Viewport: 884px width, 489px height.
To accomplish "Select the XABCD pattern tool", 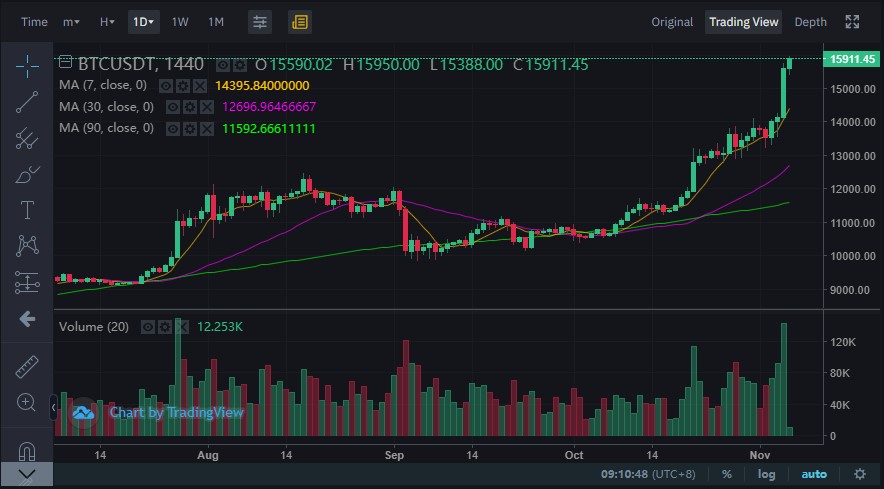I will (26, 246).
